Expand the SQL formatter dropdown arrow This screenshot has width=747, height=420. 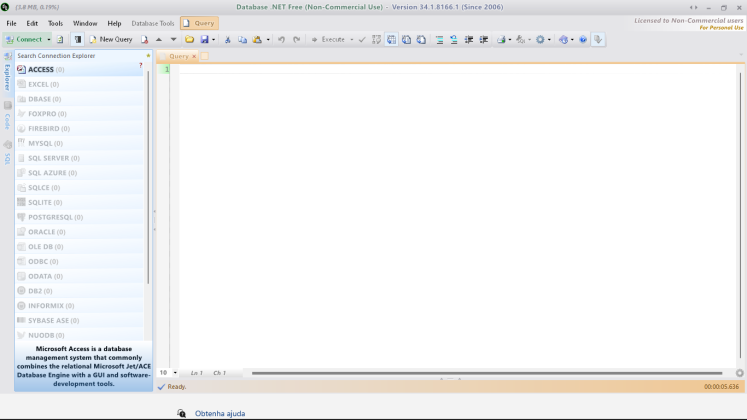coord(529,40)
